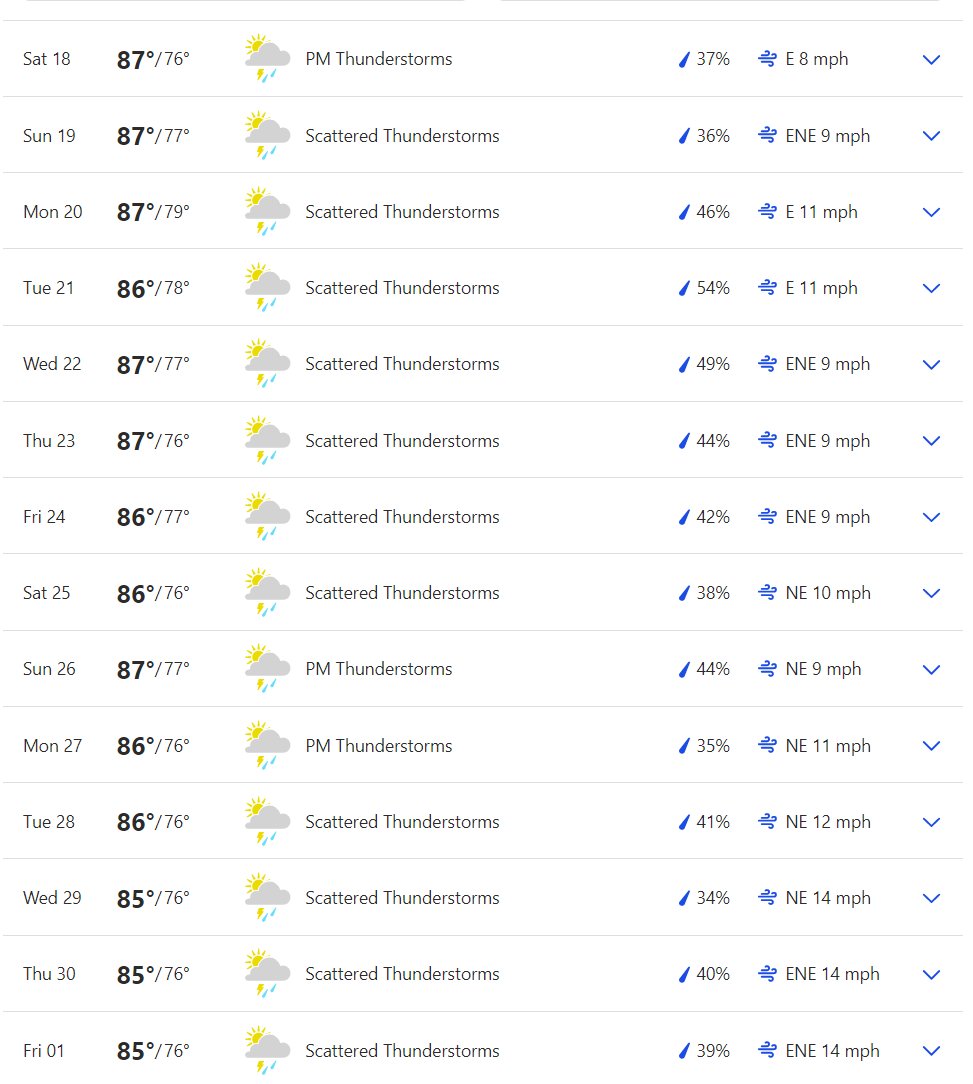Click the wind icon for NE 12 mph on Tue 28
Screen dimensions: 973x1084
tap(767, 821)
